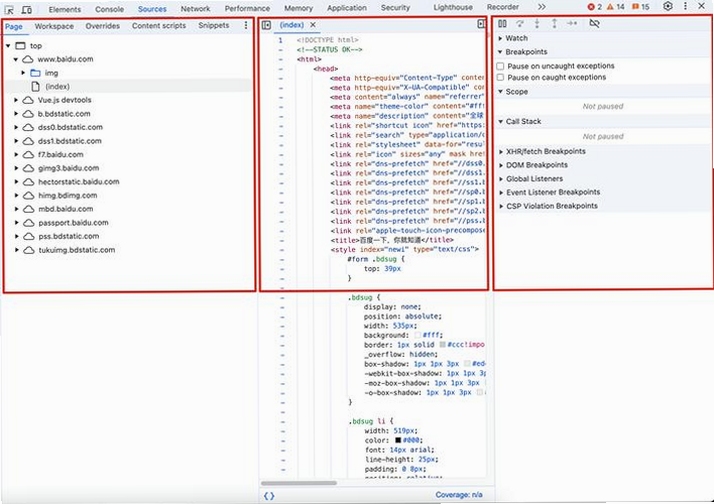Viewport: 714px width, 504px height.
Task: Open the customize DevTools three-dot menu
Action: [x=685, y=6]
